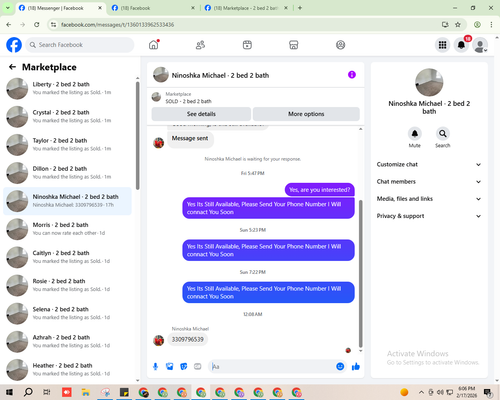Open the Morris 2 bed 2 bath chat
The height and width of the screenshot is (400, 500).
(68, 229)
